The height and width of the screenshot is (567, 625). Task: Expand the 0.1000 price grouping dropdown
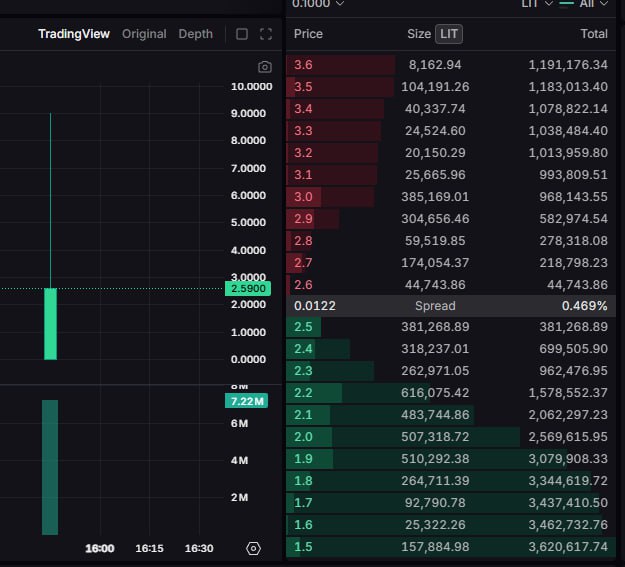click(318, 4)
